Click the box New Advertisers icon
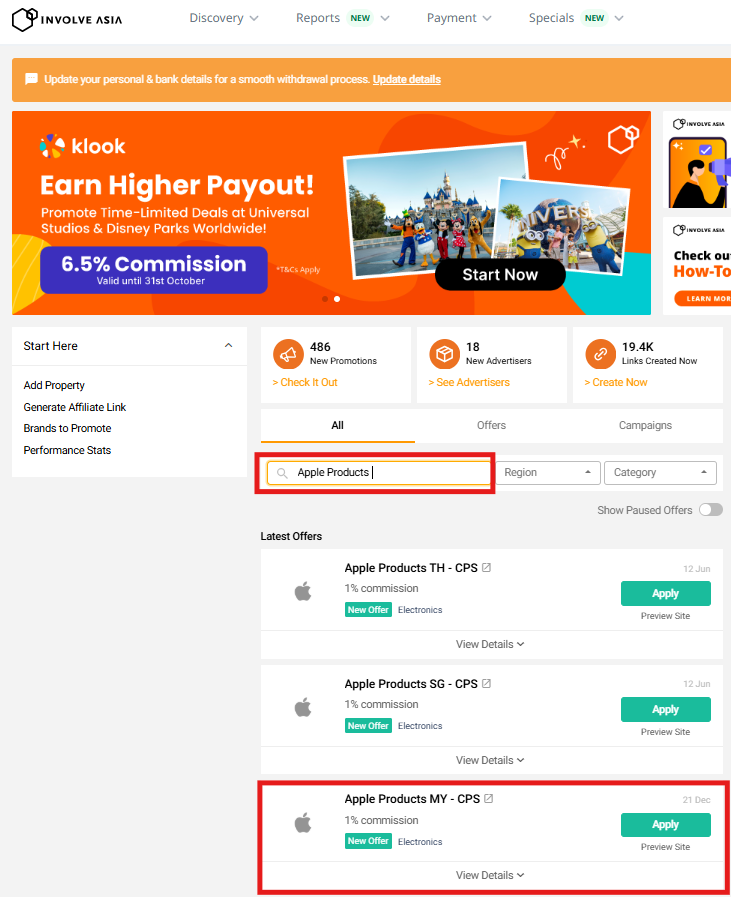The height and width of the screenshot is (897, 731). pos(444,354)
